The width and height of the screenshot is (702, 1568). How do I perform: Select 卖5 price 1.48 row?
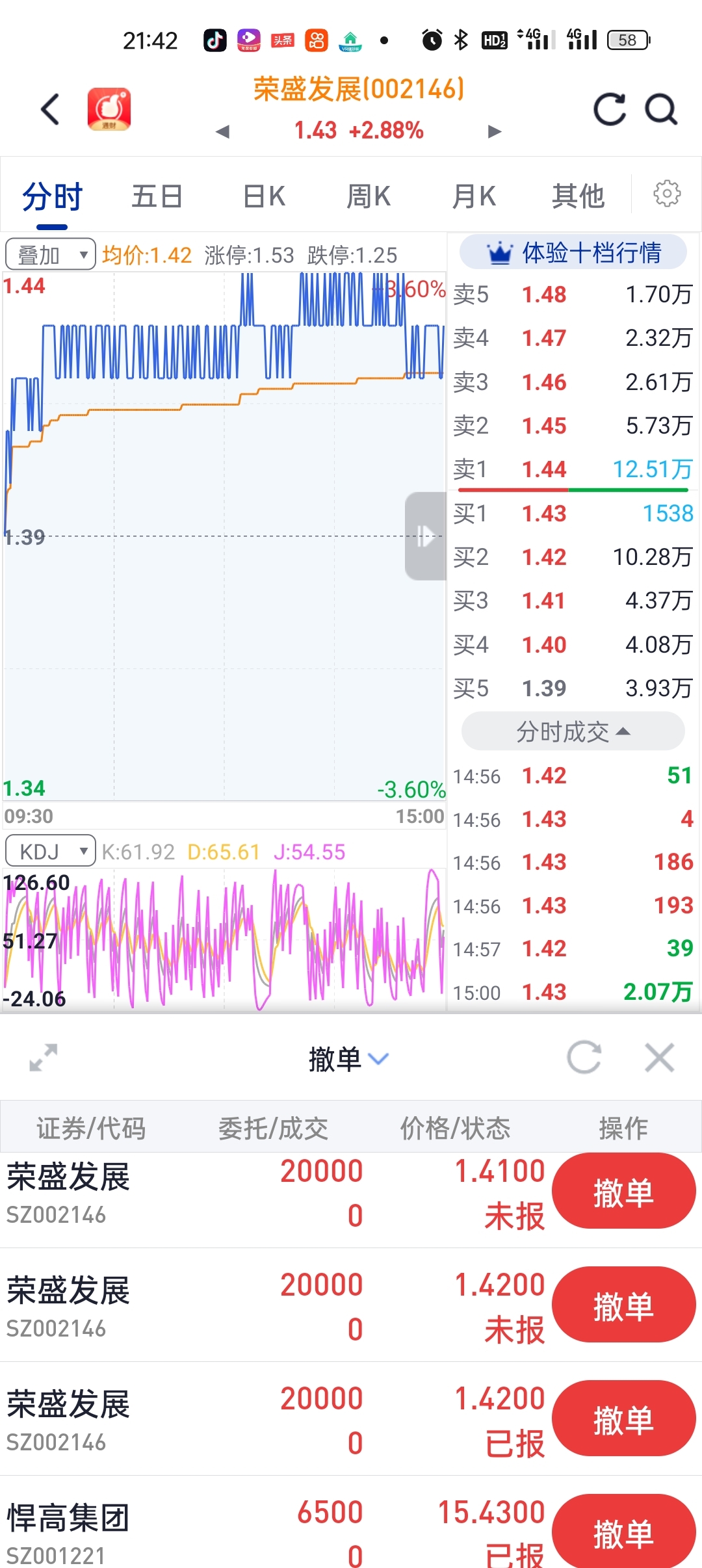[x=573, y=294]
